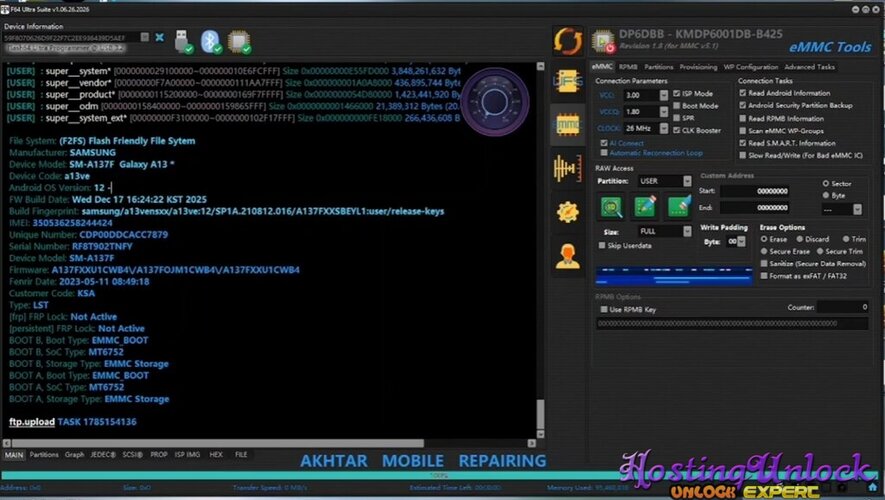Click the circular speed gauge in log
Image resolution: width=885 pixels, height=500 pixels.
coord(495,102)
